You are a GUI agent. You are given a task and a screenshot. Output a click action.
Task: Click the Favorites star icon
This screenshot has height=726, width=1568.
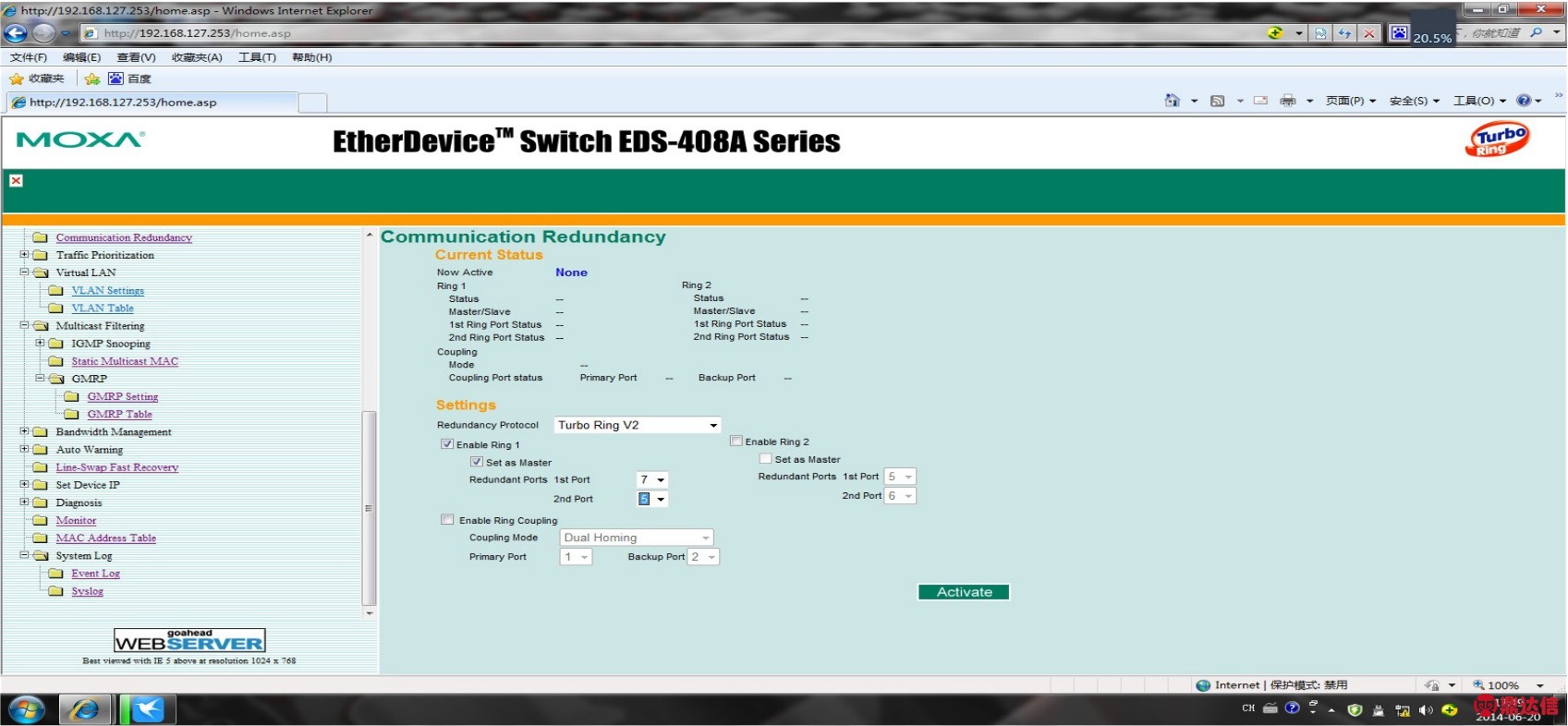pos(16,79)
